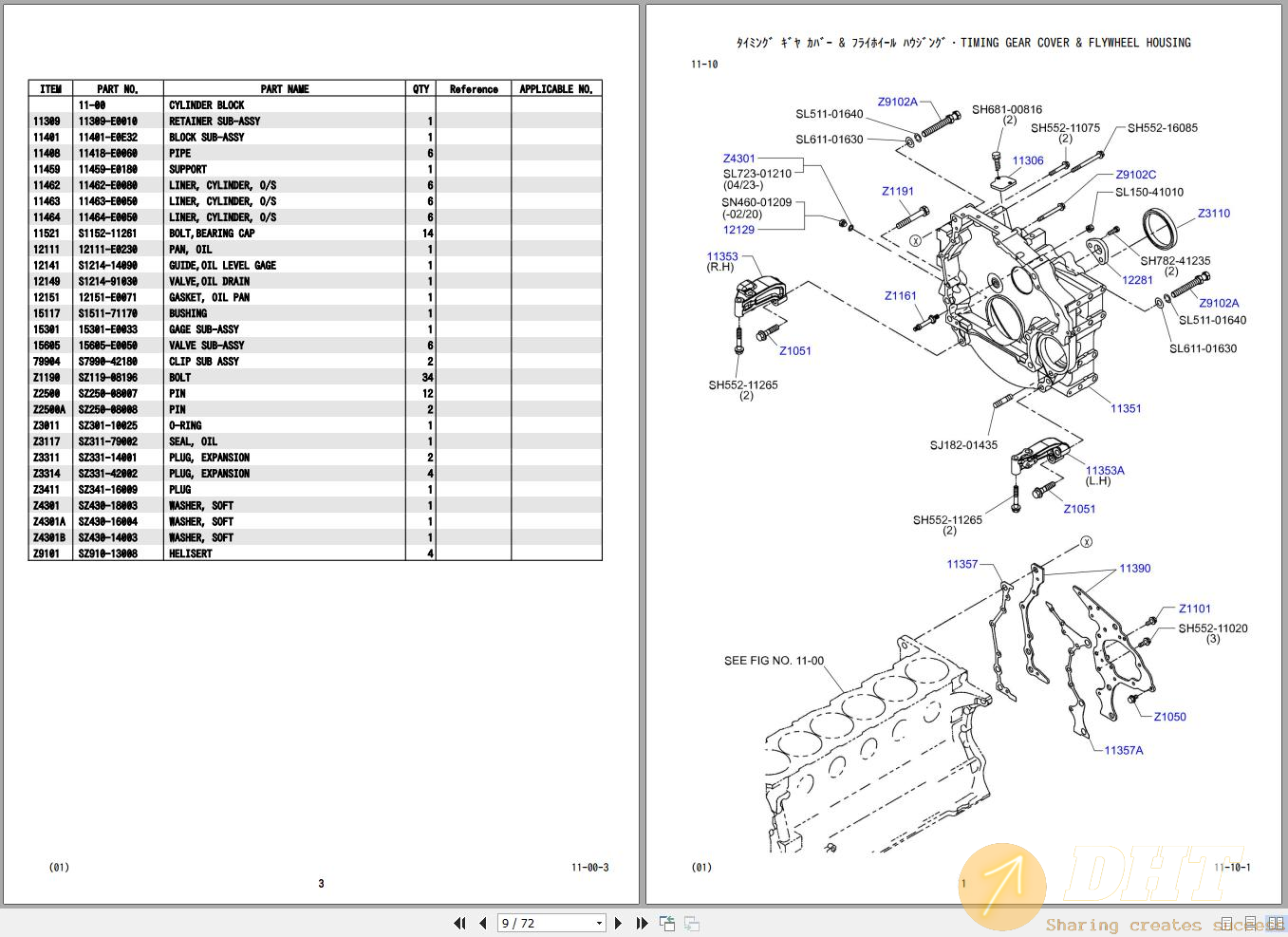
Task: Open Z1051 link near 11353A bracket
Action: pos(1079,509)
